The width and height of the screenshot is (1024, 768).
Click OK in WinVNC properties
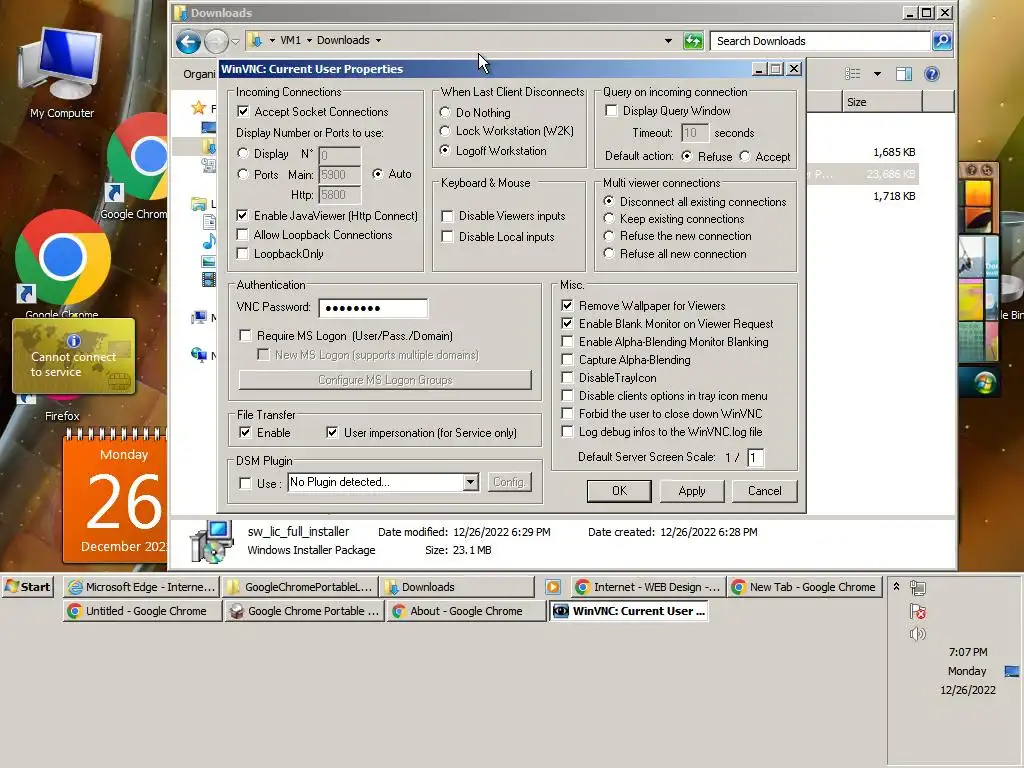619,491
